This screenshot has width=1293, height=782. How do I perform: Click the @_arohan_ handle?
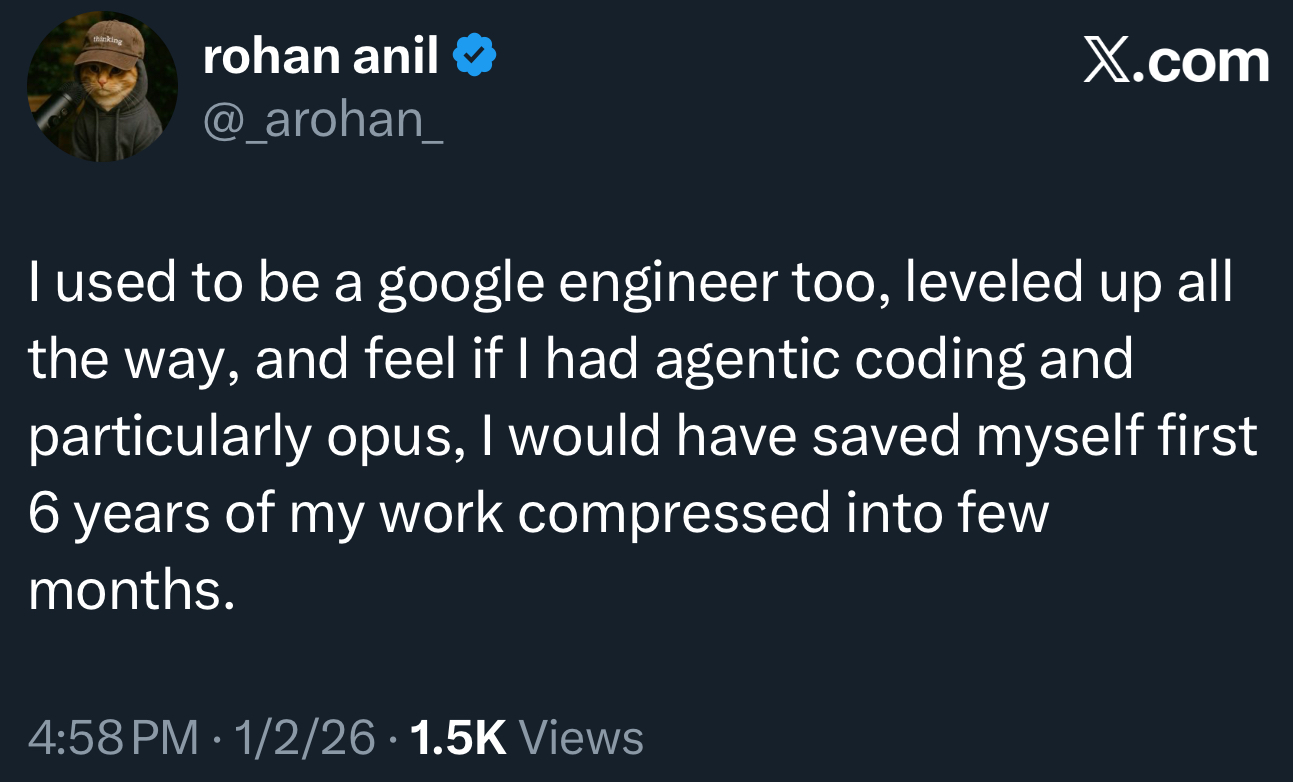323,122
